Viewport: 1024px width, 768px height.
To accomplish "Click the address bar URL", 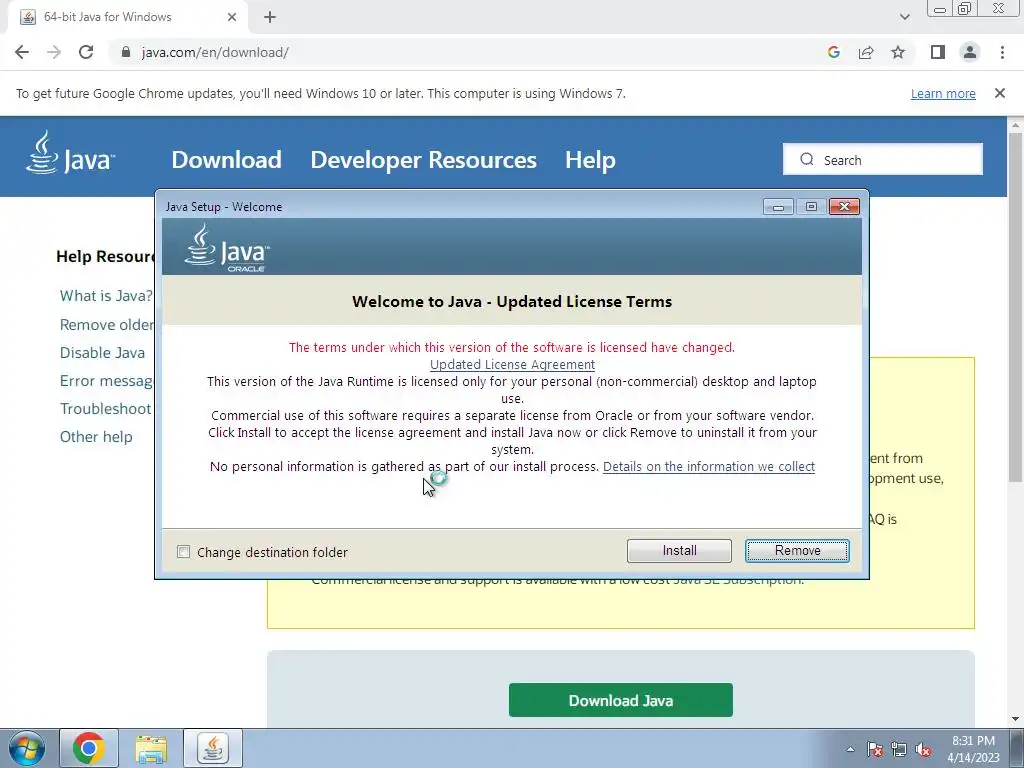I will click(215, 52).
